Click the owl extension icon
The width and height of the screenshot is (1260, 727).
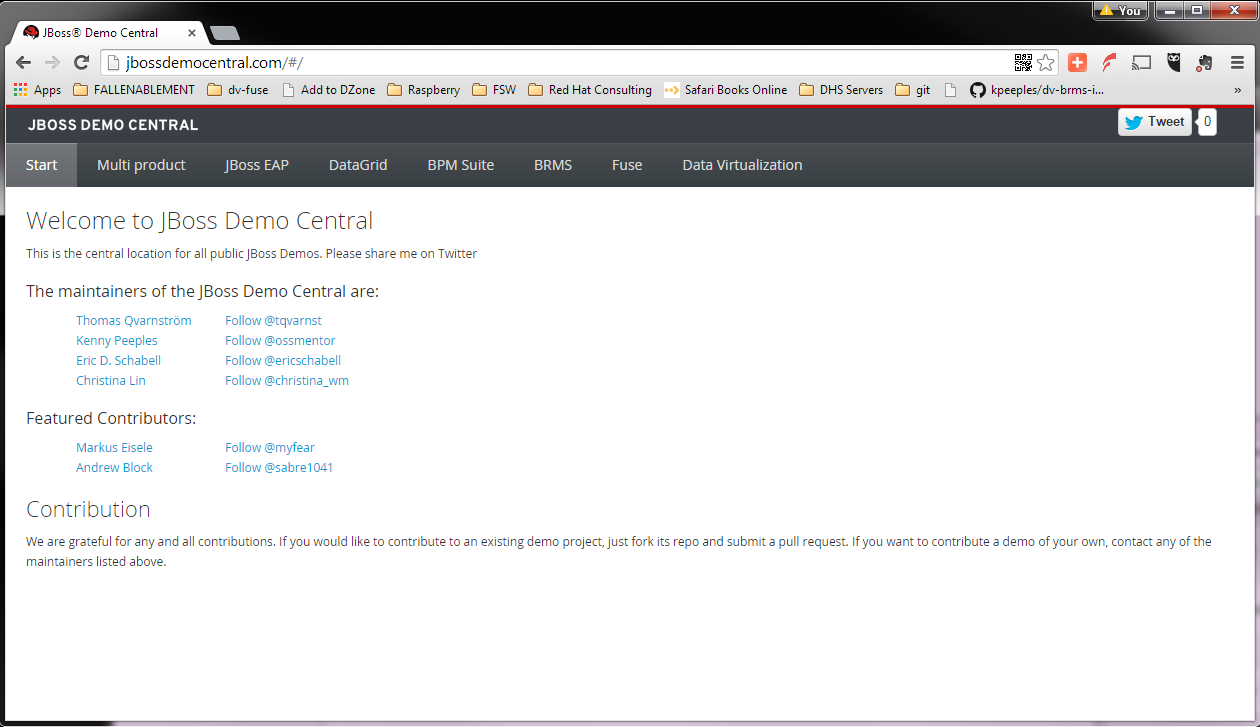pos(1174,63)
